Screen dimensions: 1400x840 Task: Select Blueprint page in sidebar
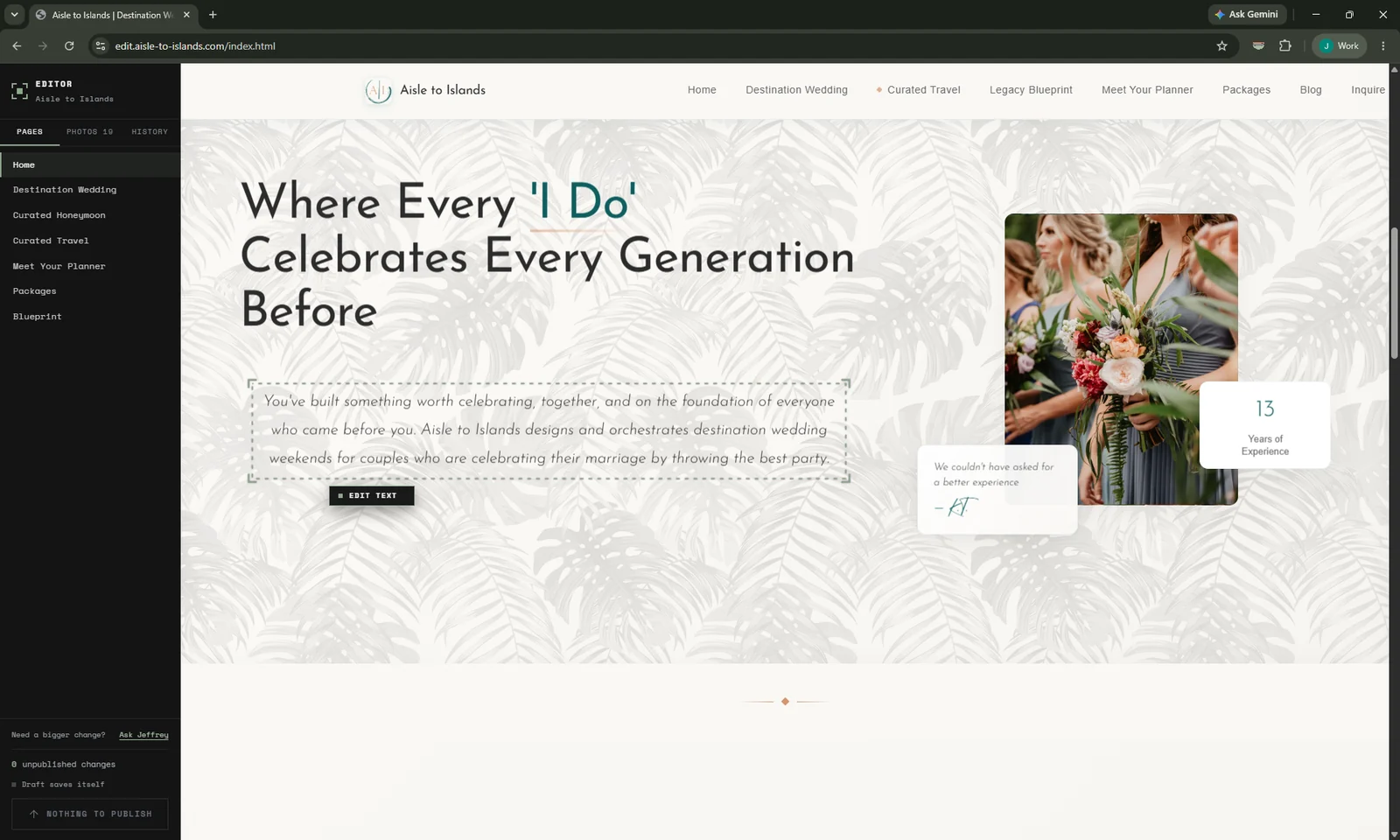pos(90,317)
